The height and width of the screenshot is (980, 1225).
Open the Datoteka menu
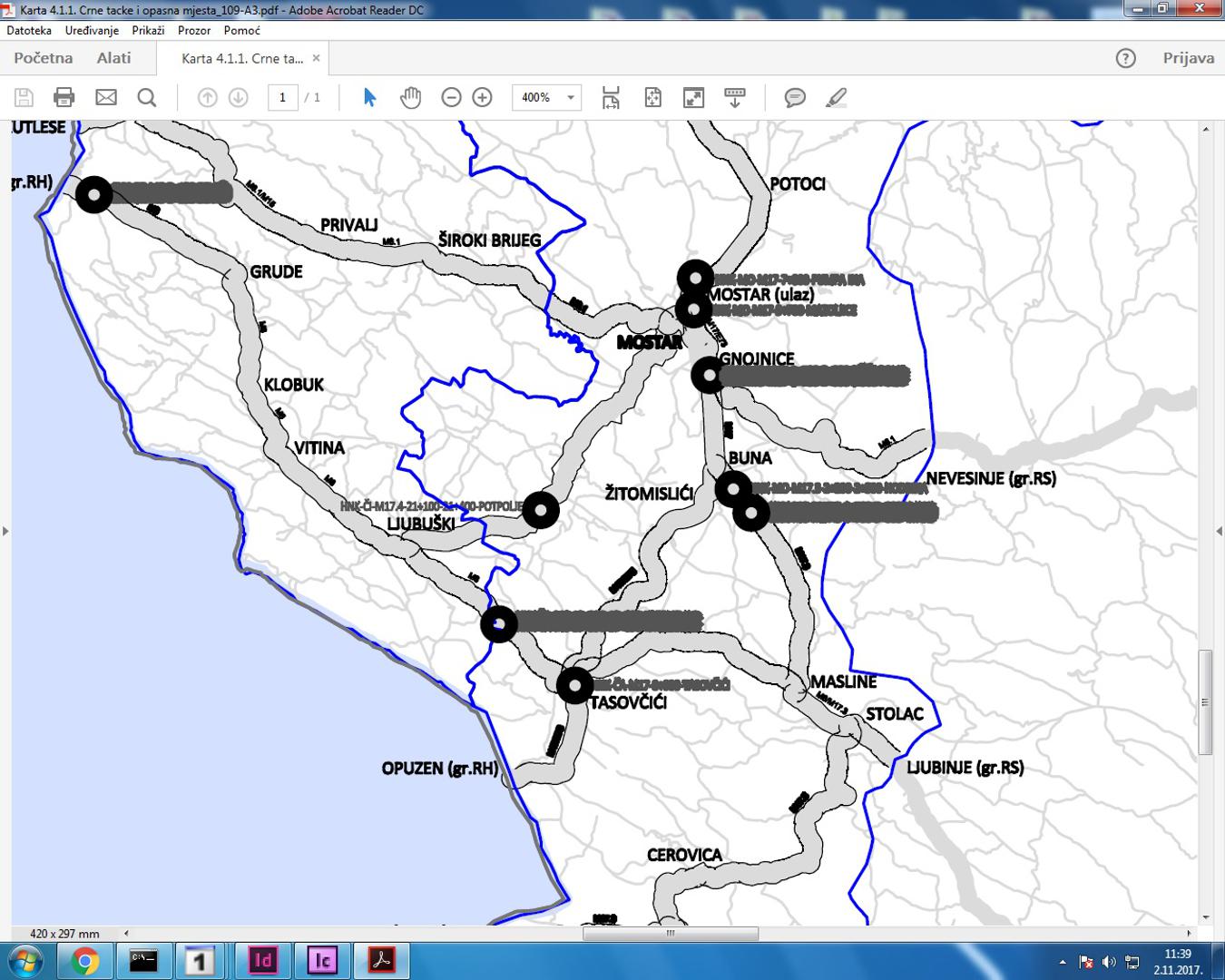29,30
